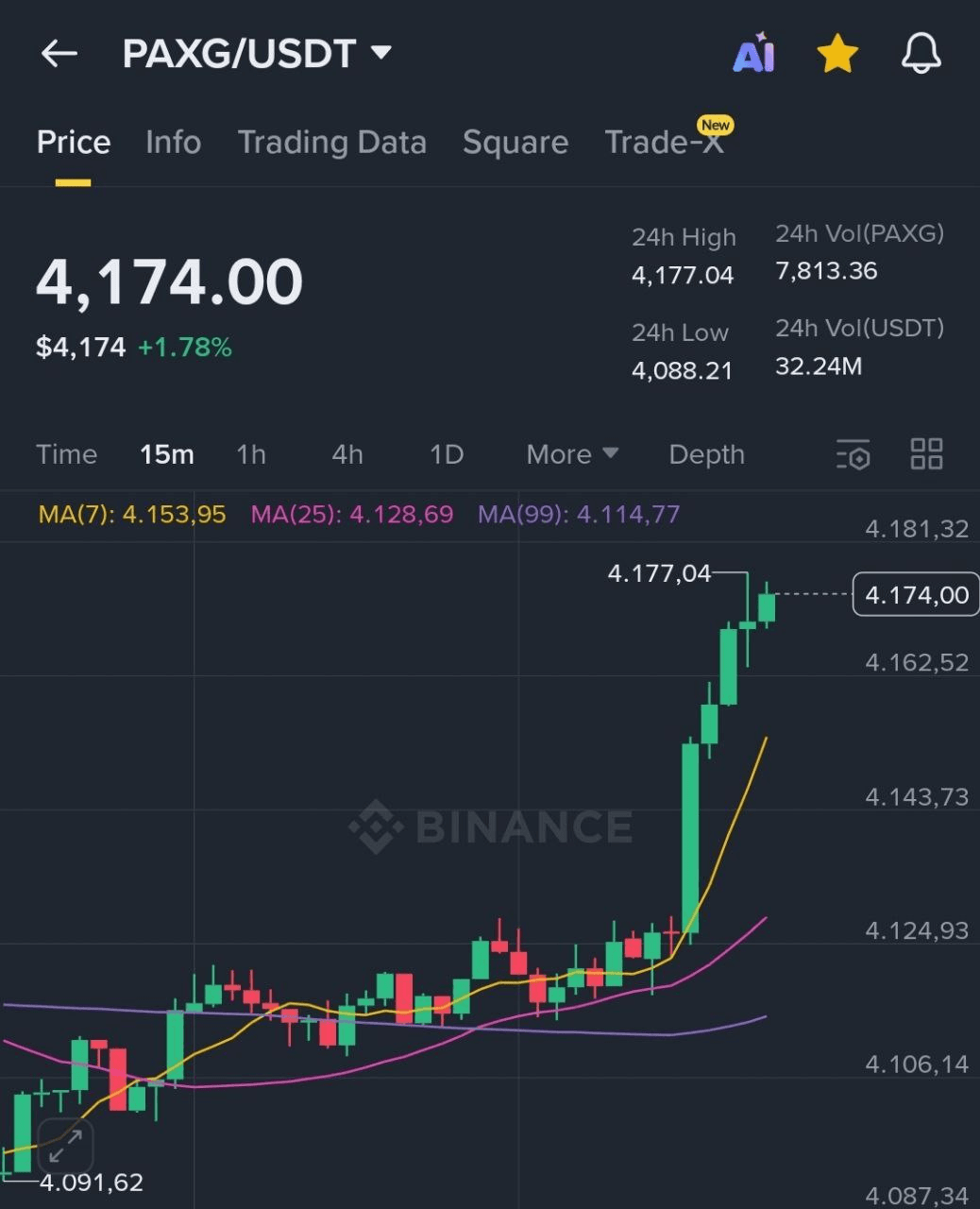Switch to the Info tab
The image size is (980, 1209).
click(x=174, y=142)
